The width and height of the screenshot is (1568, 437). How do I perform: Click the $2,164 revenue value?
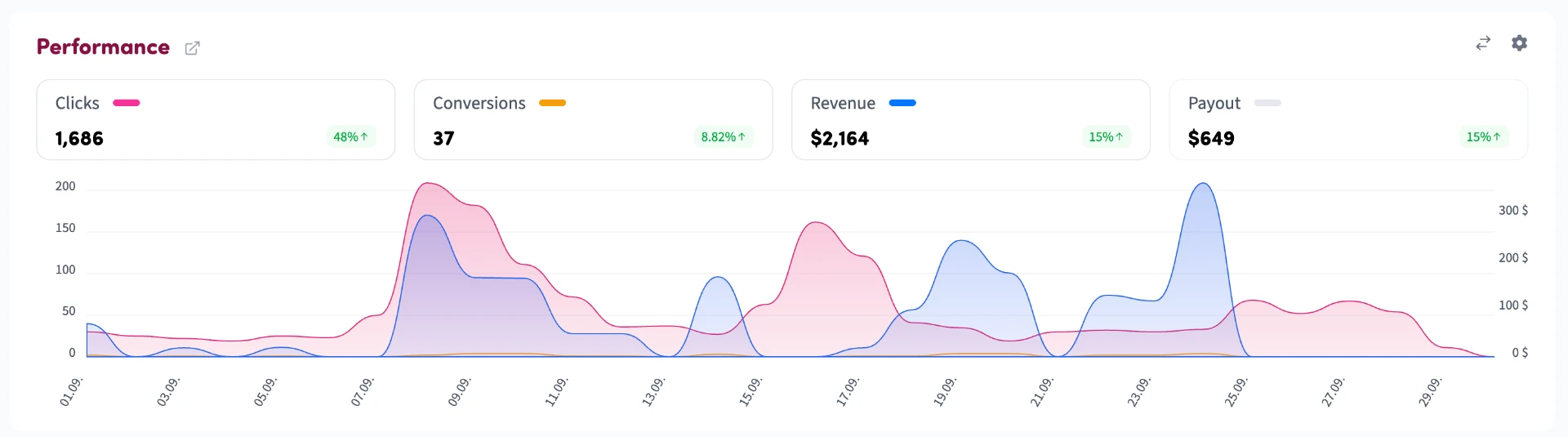(x=840, y=139)
